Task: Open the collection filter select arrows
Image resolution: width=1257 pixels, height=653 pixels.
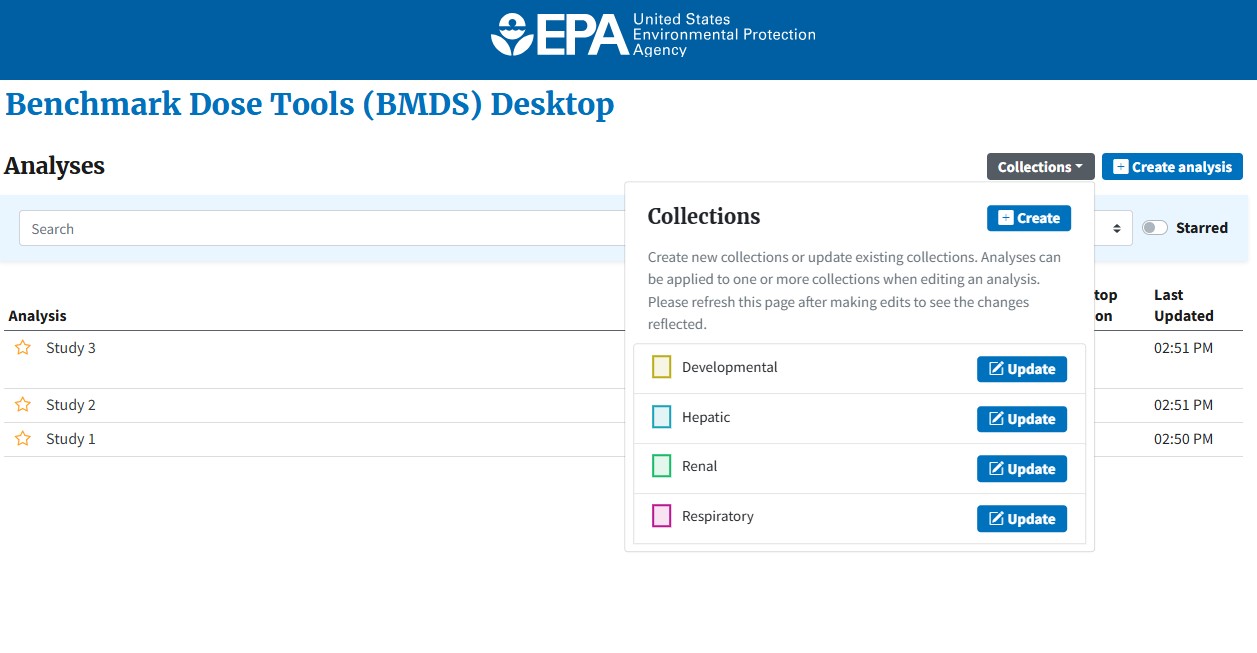Action: click(1117, 228)
